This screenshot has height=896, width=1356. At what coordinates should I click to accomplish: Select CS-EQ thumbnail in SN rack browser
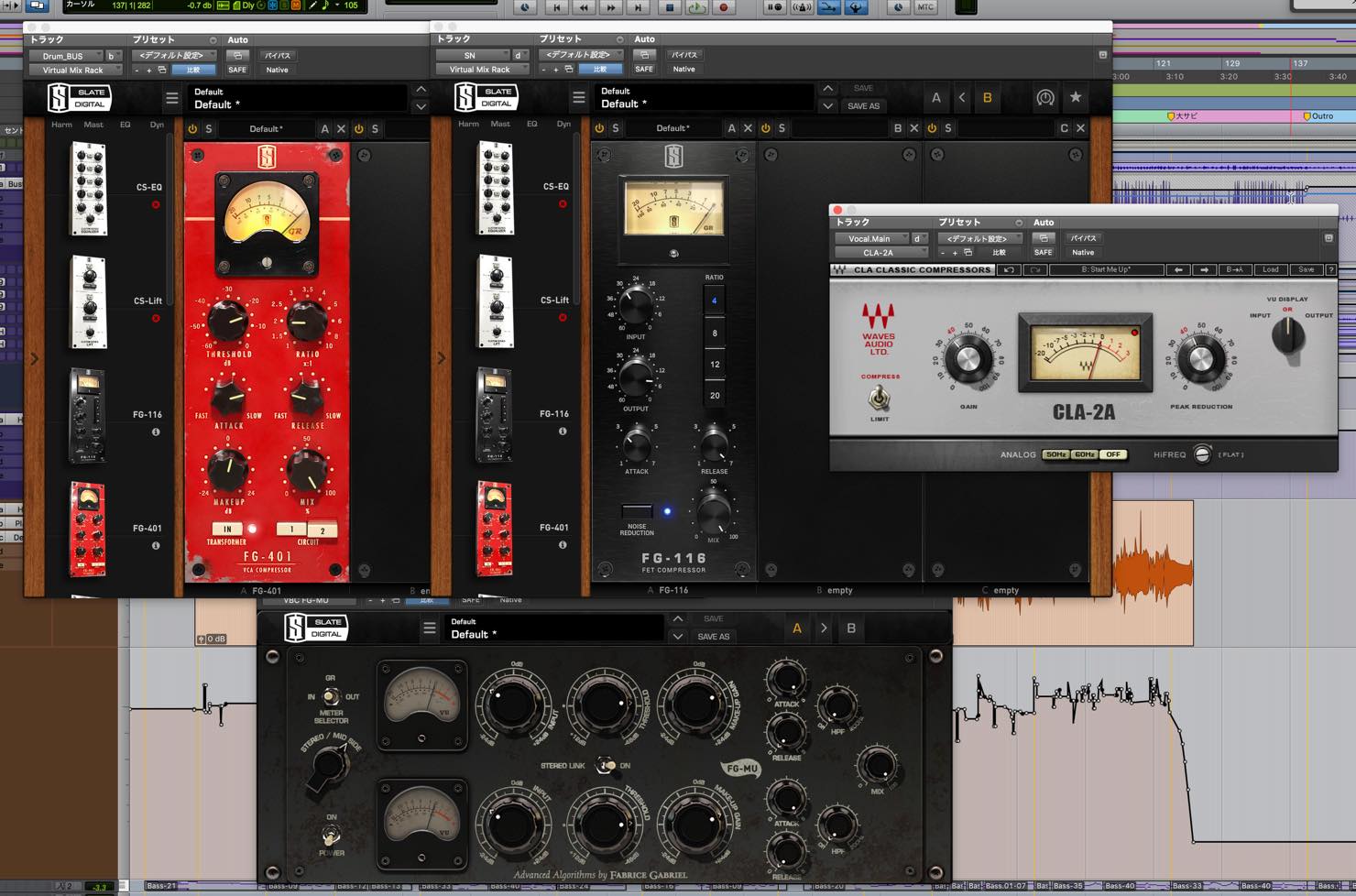[x=496, y=188]
